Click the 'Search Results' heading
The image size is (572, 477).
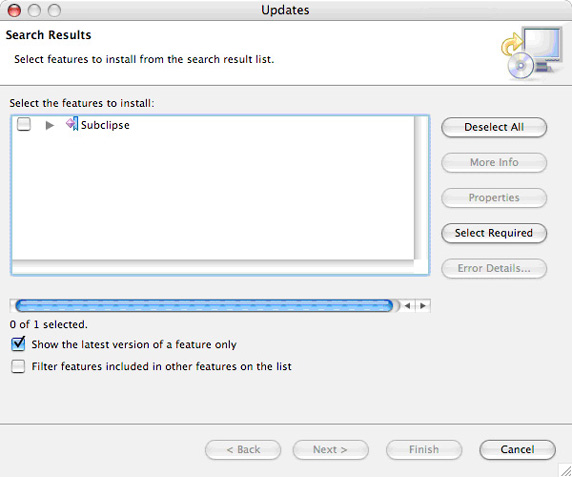click(x=49, y=35)
